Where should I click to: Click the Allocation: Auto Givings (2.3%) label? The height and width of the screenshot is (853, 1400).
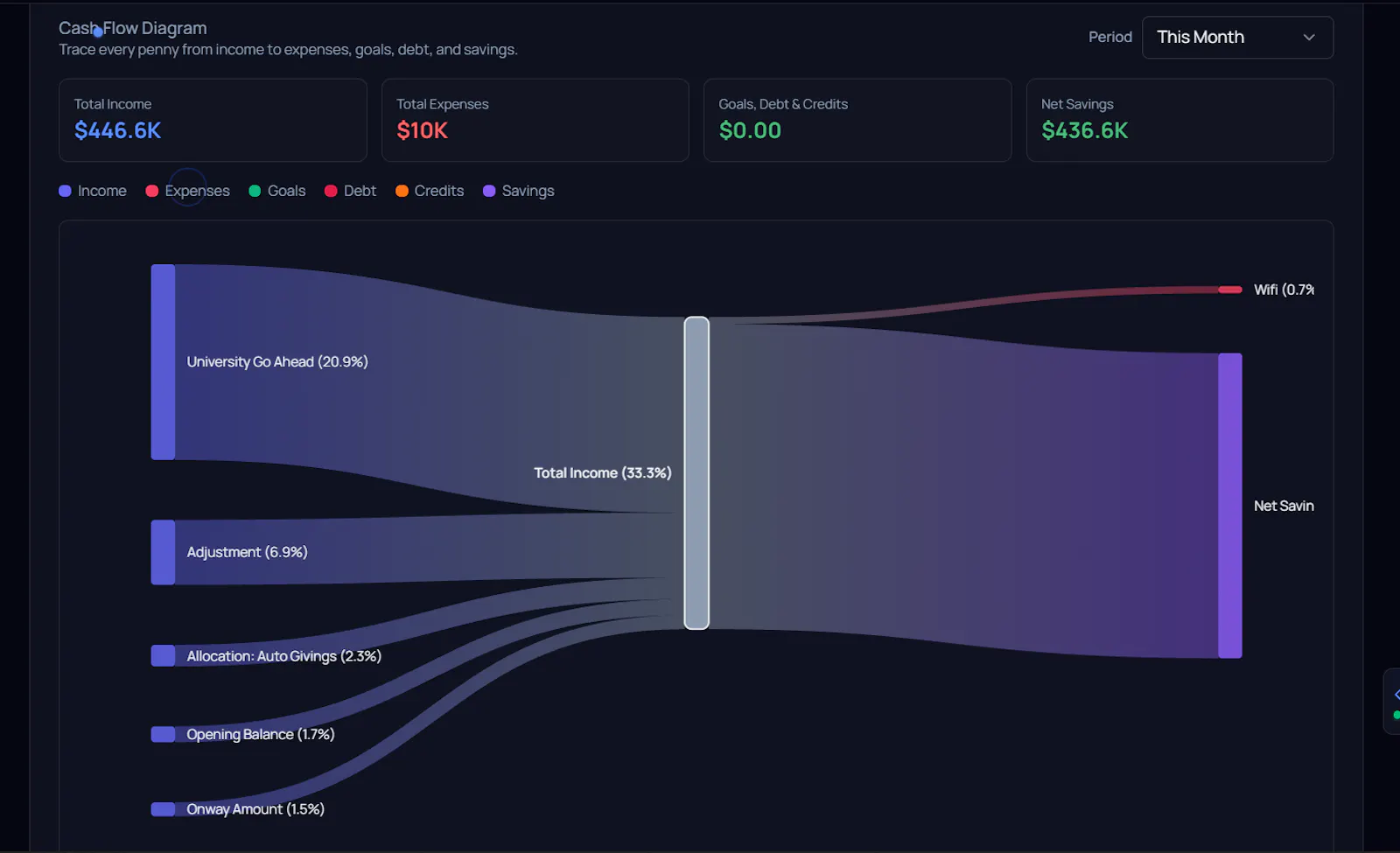[x=283, y=656]
